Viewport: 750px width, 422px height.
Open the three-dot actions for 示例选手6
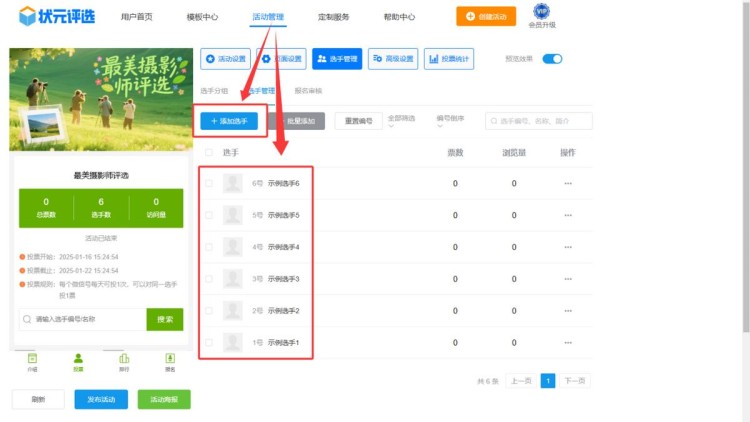568,184
